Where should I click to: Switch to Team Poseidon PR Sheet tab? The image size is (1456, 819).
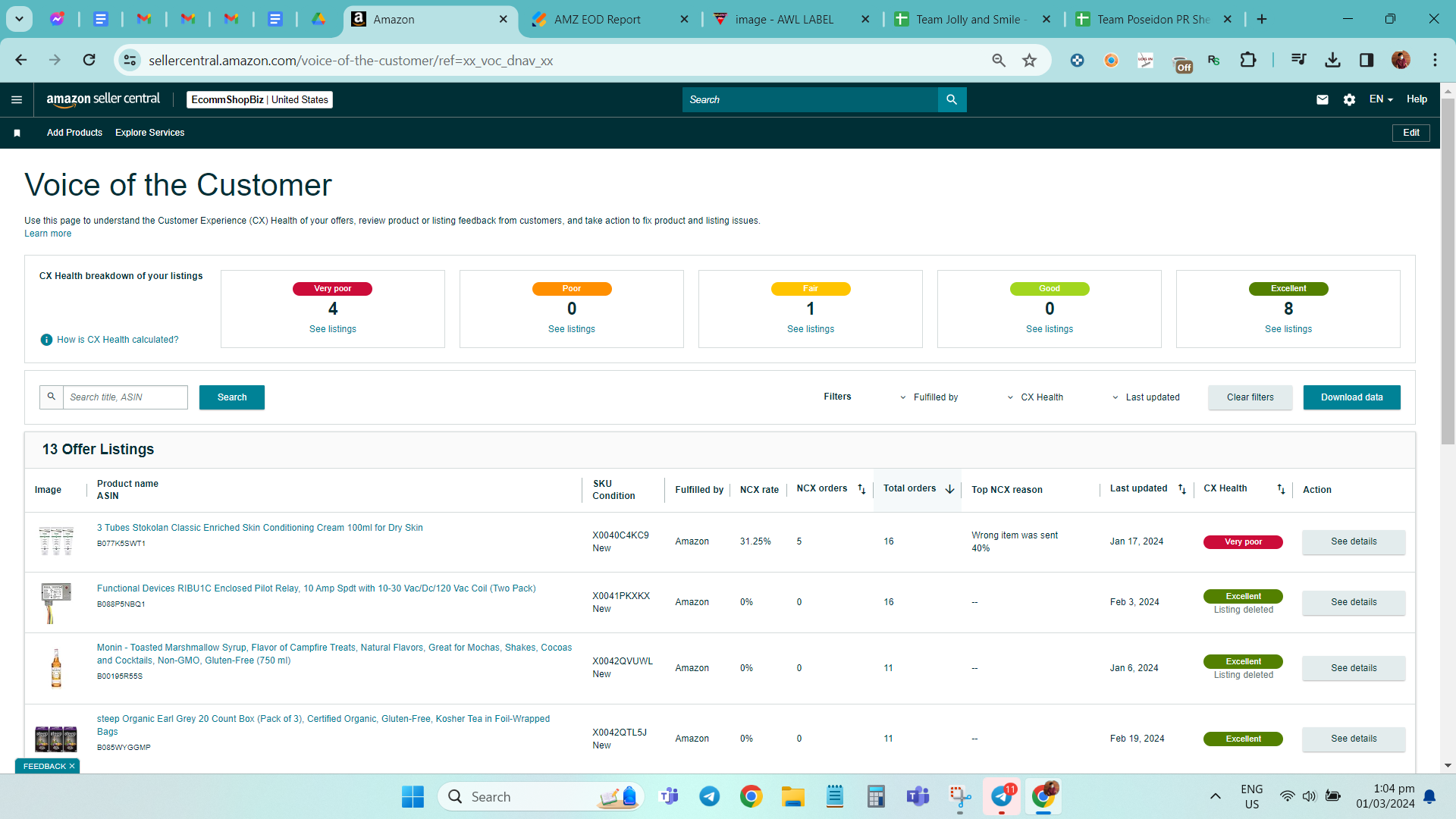1153,19
